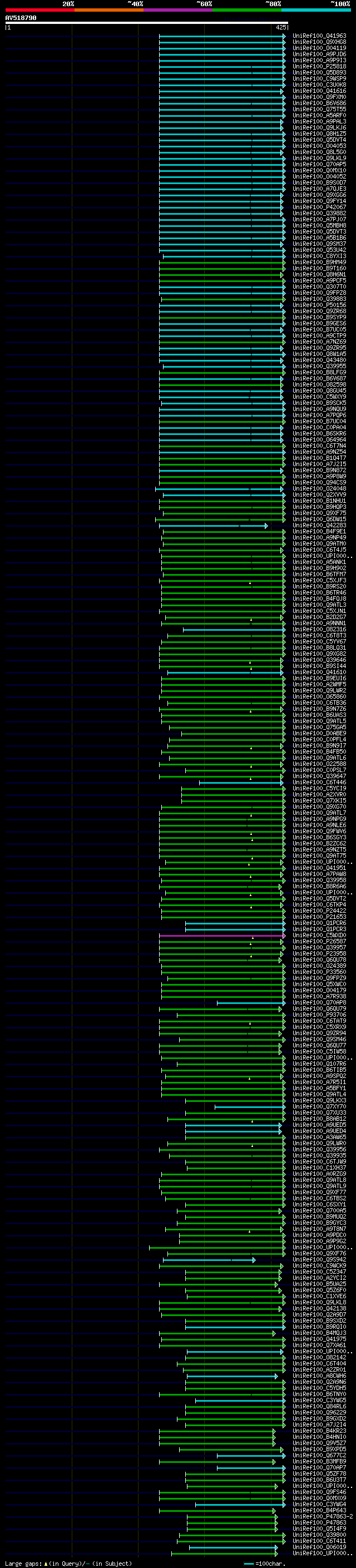Viewport: 356px width, 1568px height.
Task: Select the UniRef100_B4F9E1 label
Action: 319,531
